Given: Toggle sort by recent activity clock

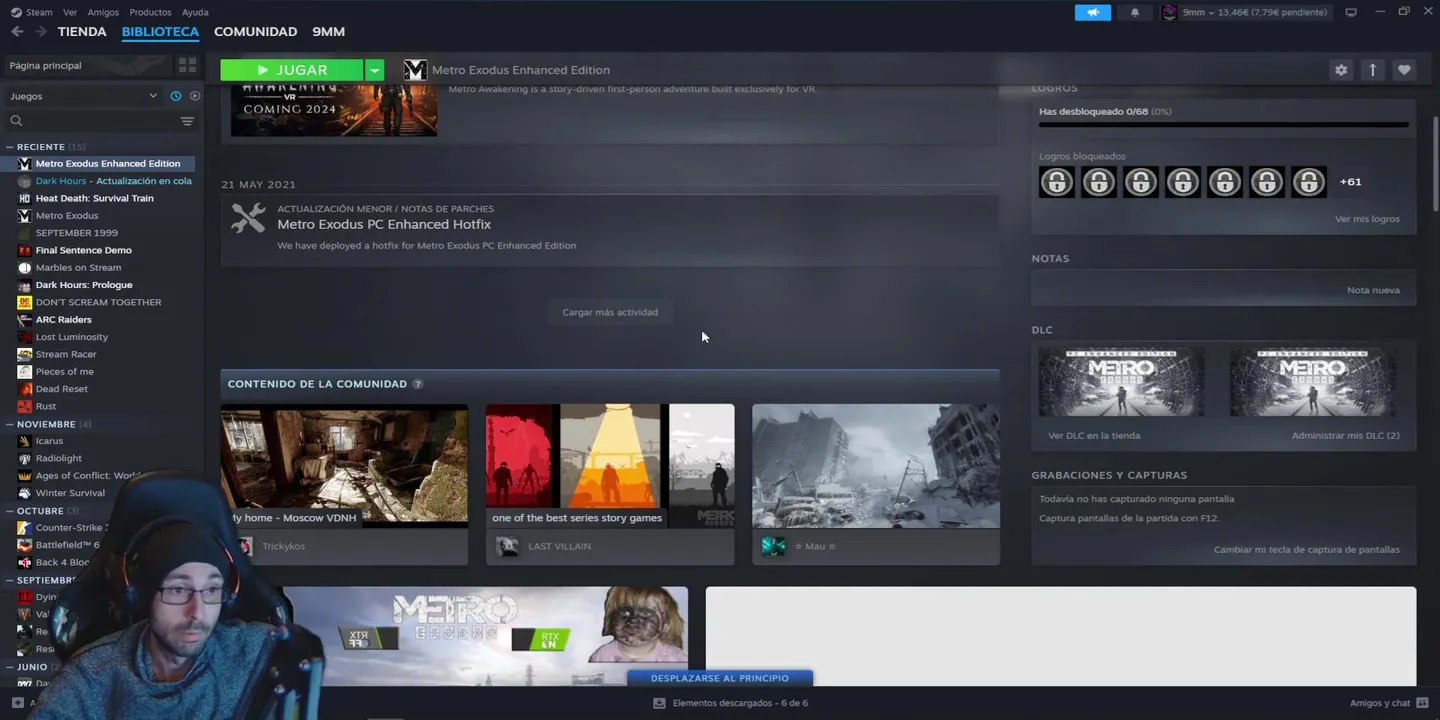Looking at the screenshot, I should click(x=176, y=96).
